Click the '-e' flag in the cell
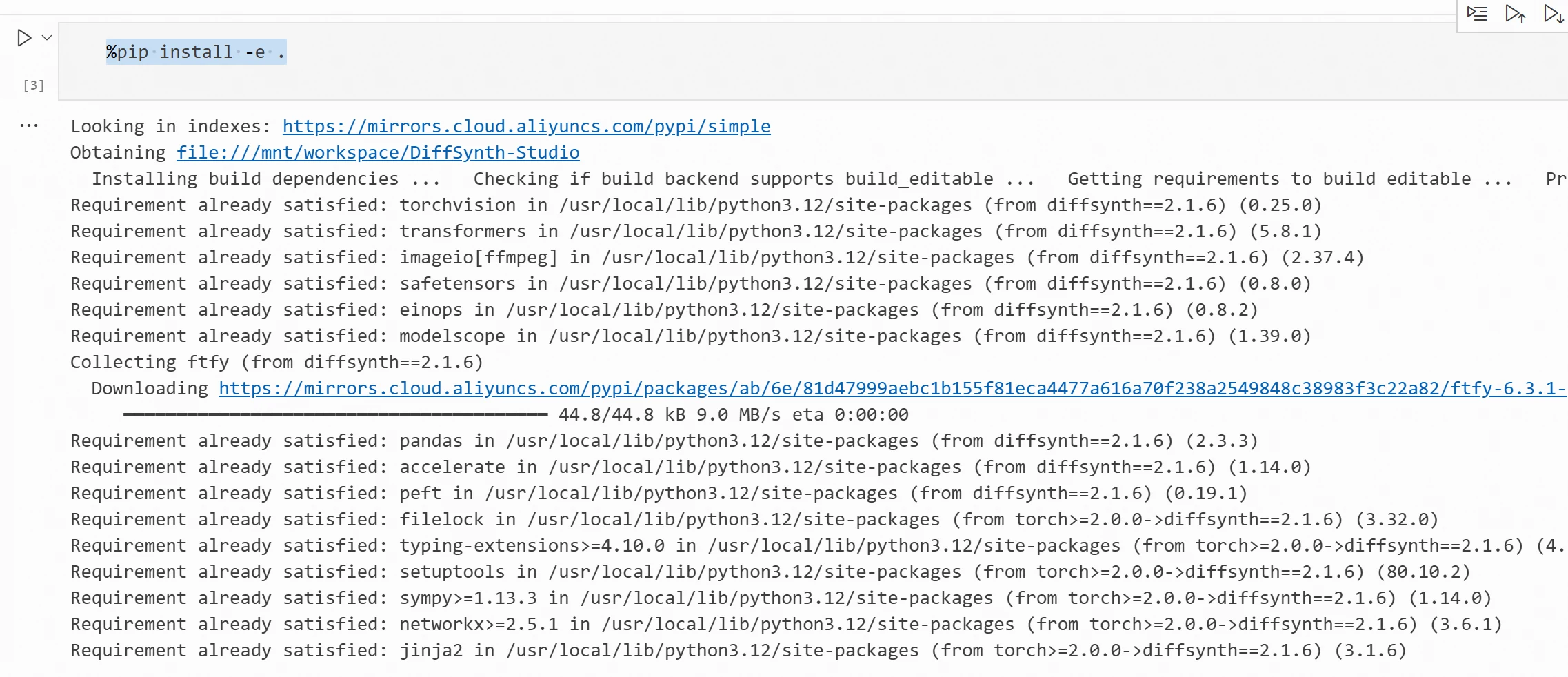Screen dimensions: 1568x677 pyautogui.click(x=255, y=52)
